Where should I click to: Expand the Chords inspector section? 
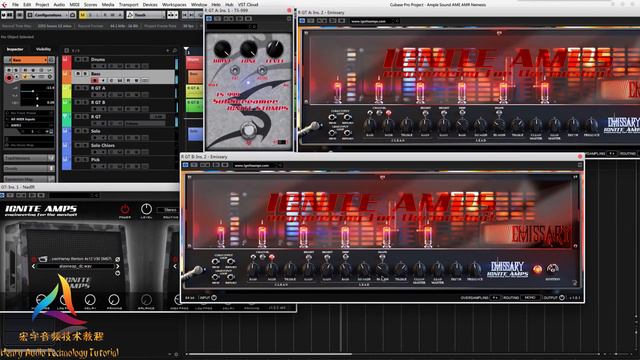(x=29, y=168)
